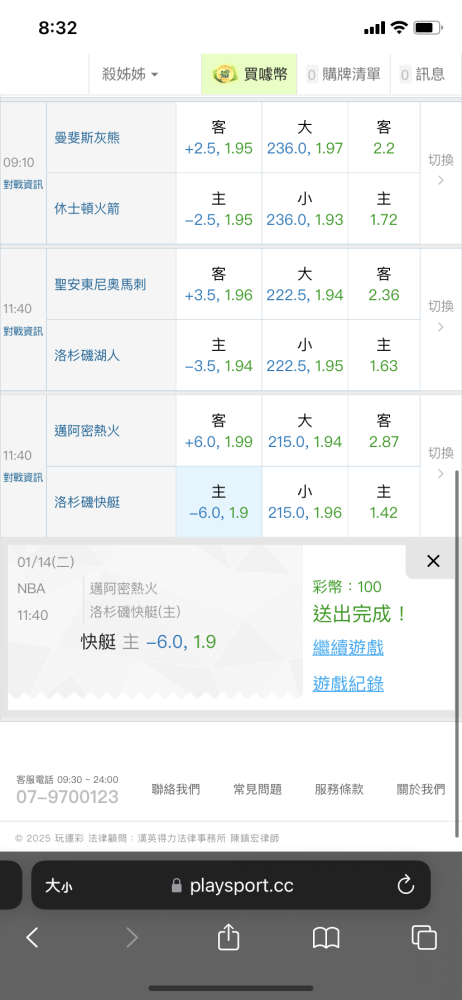462x1000 pixels.
Task: Select Heat moneyline 客 2.87
Action: pos(384,431)
